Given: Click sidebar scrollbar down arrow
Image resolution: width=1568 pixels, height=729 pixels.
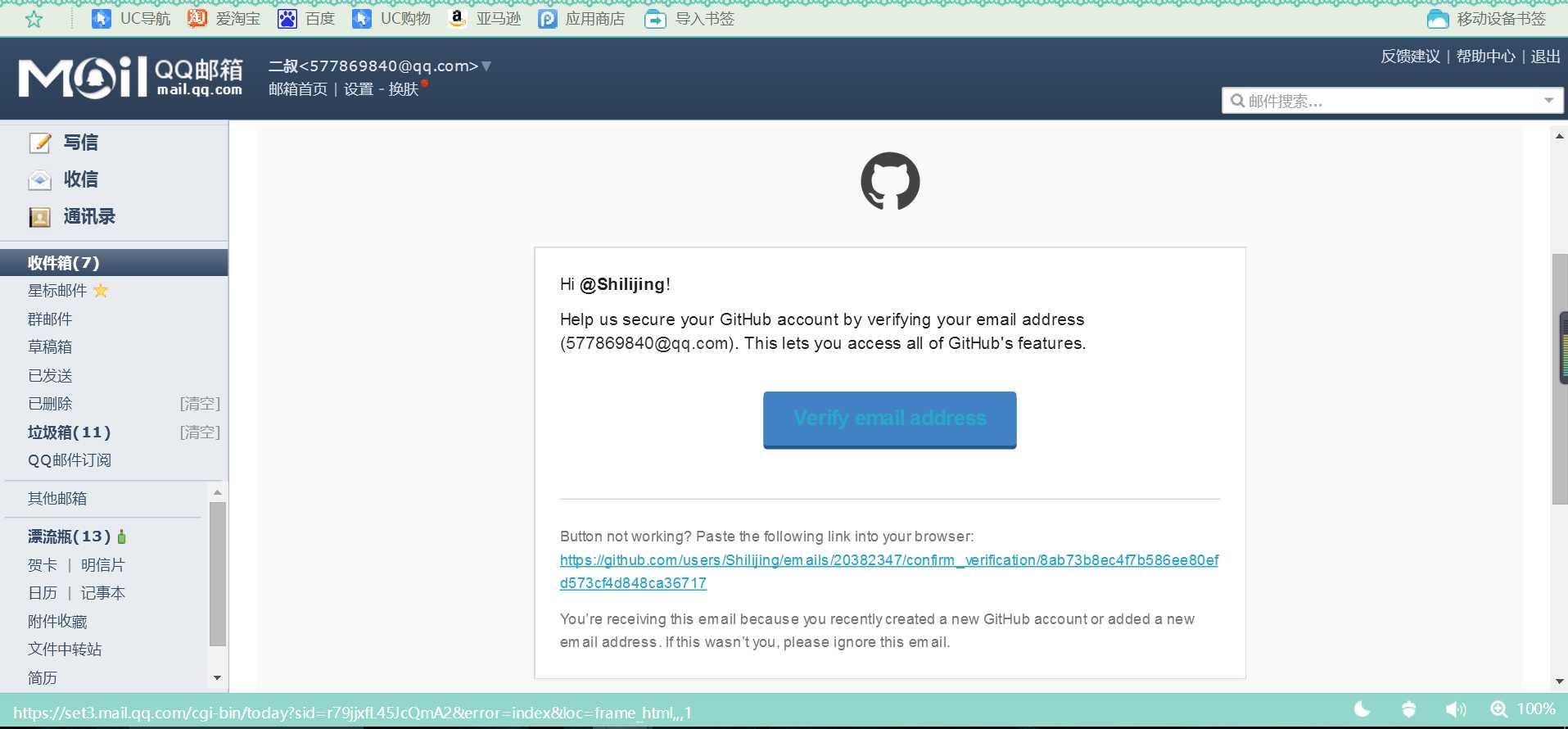Looking at the screenshot, I should pos(217,677).
